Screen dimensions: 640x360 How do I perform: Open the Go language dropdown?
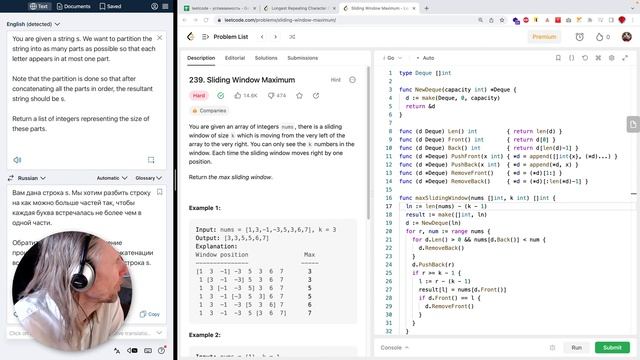tap(392, 58)
